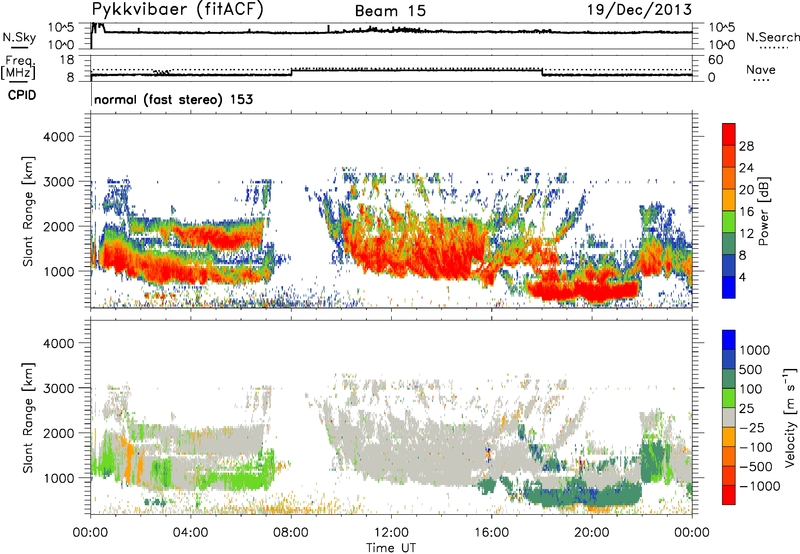Click the velocity panel 'Slant Range [km]' label
Image resolution: width=800 pixels, height=554 pixels.
[x=28, y=417]
